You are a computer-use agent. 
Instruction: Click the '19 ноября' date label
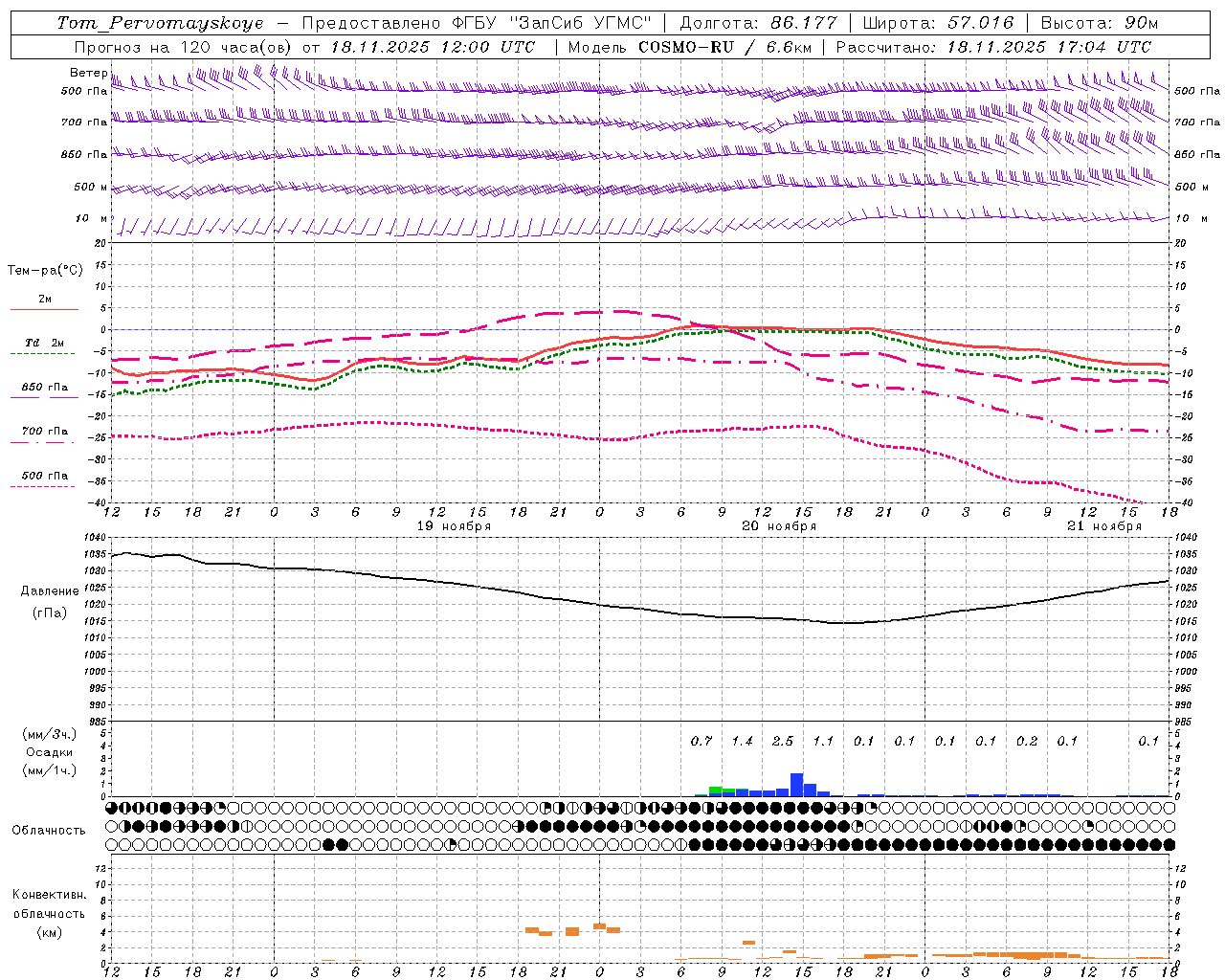pos(454,526)
